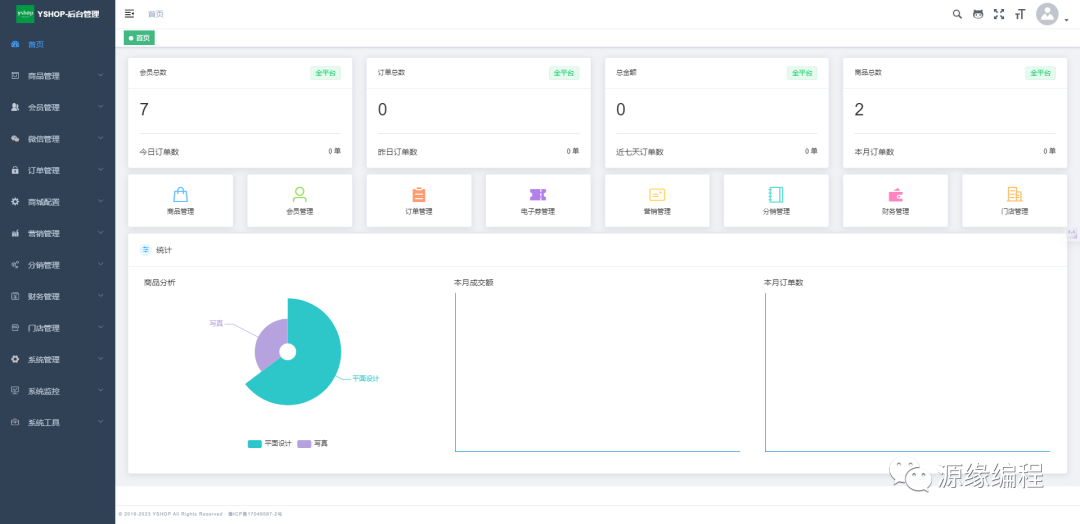Open the dropdown arrow beside the avatar
The image size is (1080, 524).
1067,21
